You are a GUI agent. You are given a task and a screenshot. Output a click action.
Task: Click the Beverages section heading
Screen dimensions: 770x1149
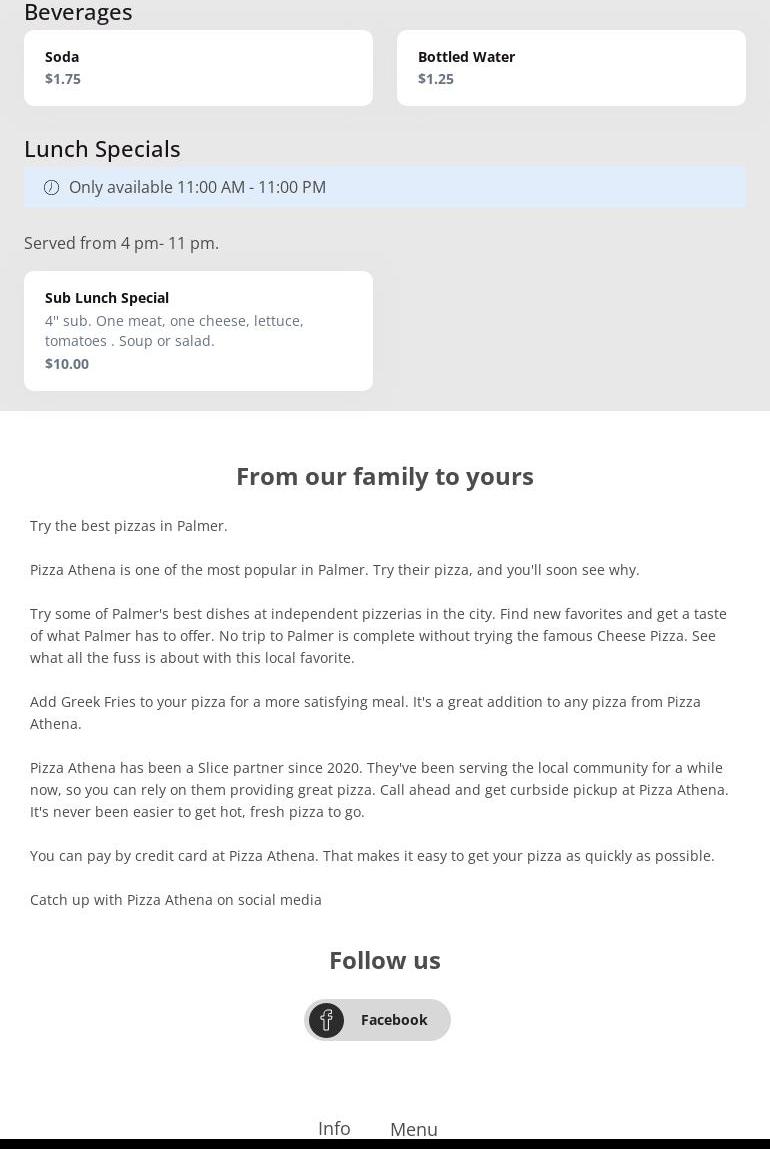[78, 13]
